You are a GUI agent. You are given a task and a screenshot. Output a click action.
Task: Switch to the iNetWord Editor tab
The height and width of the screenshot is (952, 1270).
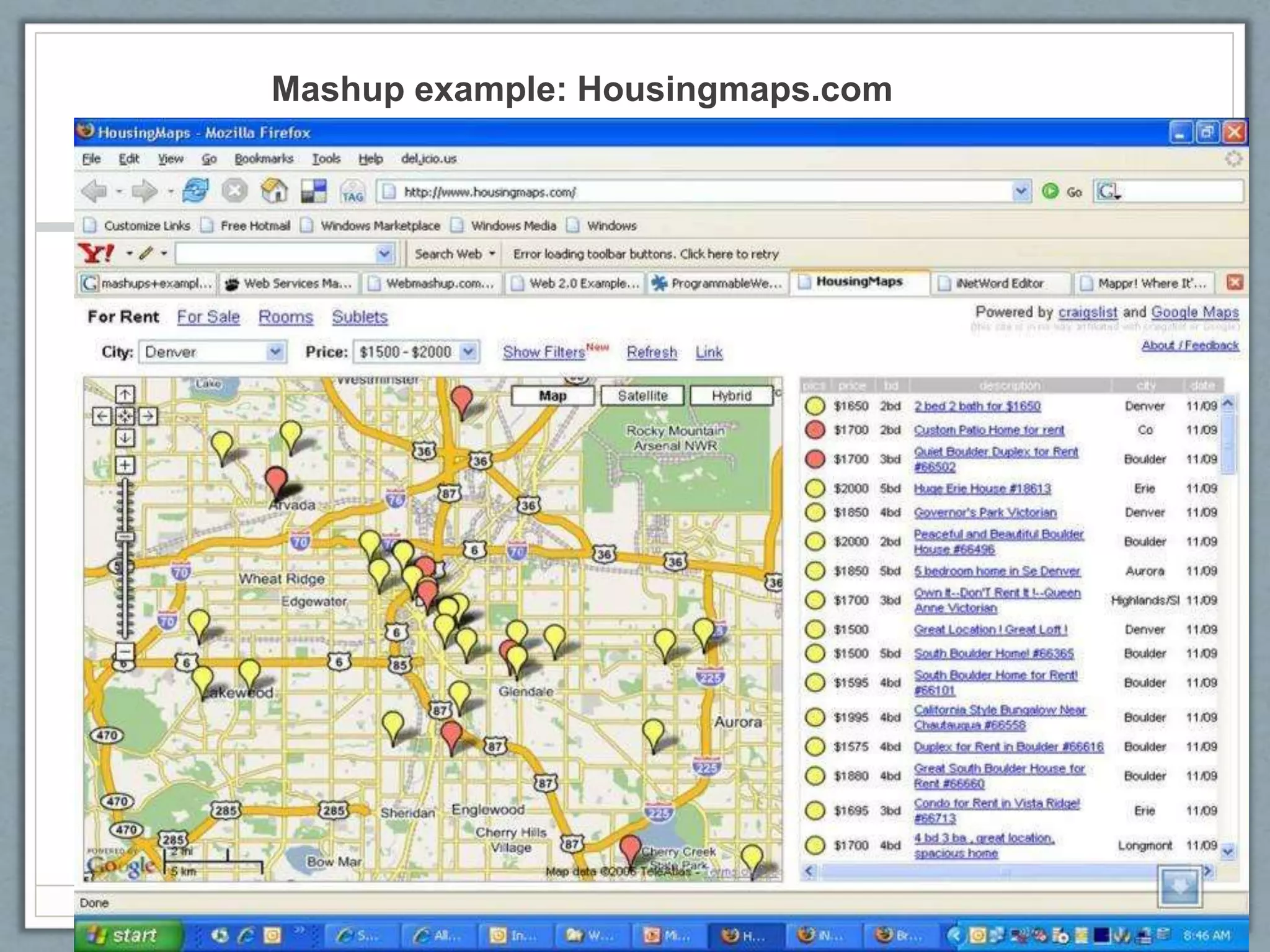(x=1001, y=283)
